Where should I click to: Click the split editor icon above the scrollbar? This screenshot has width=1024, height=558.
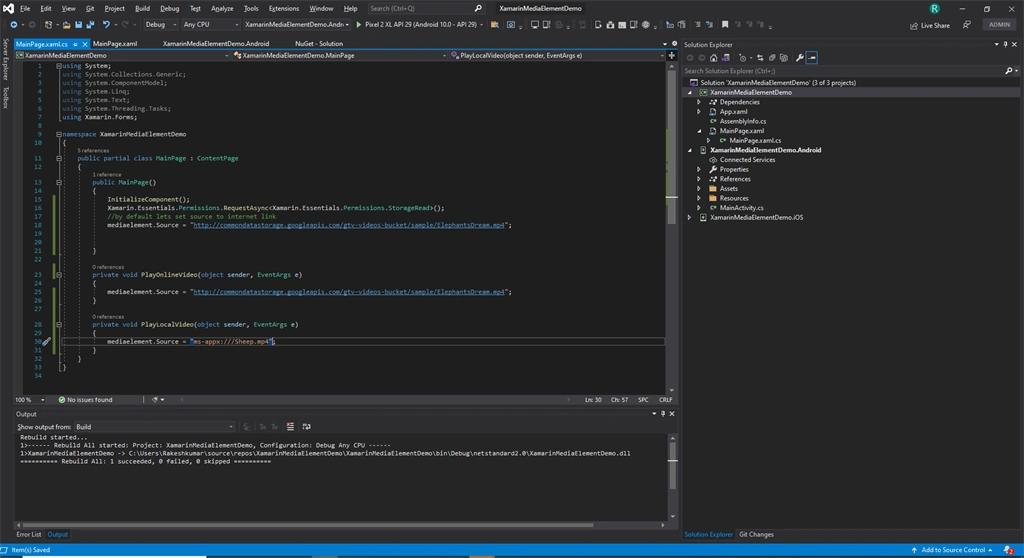(x=671, y=56)
